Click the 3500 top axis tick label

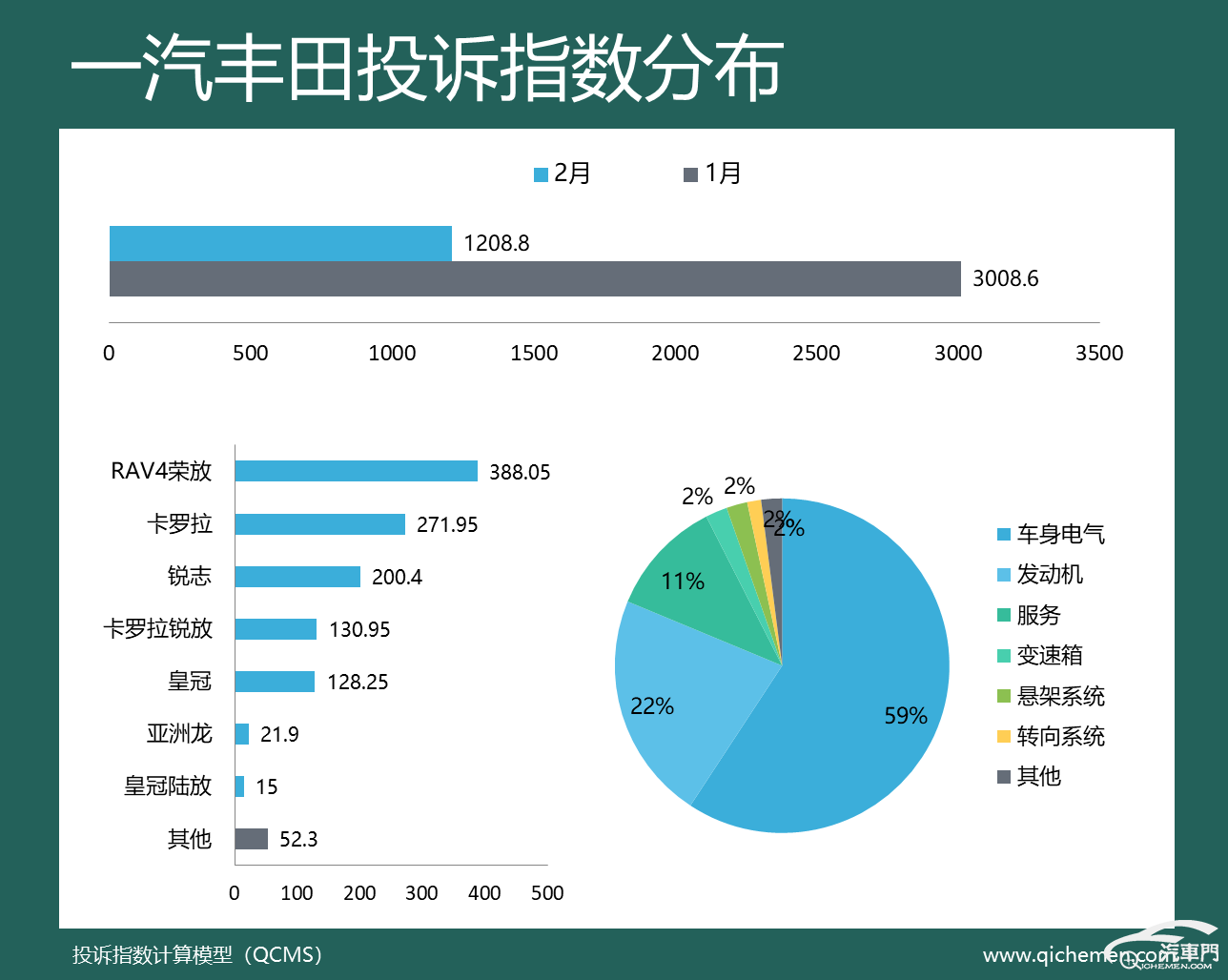coord(1099,353)
